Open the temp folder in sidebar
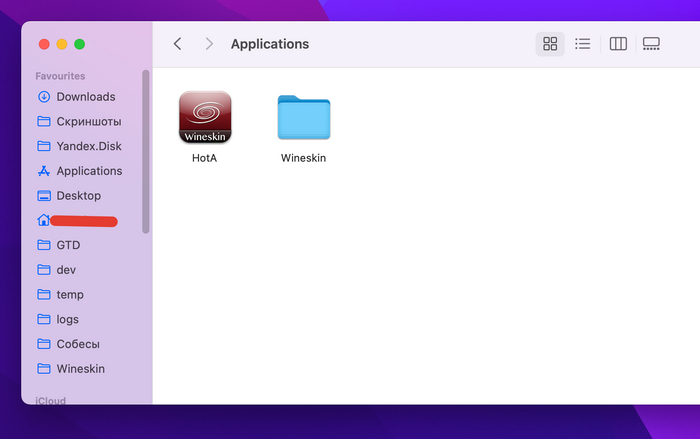 (x=69, y=295)
